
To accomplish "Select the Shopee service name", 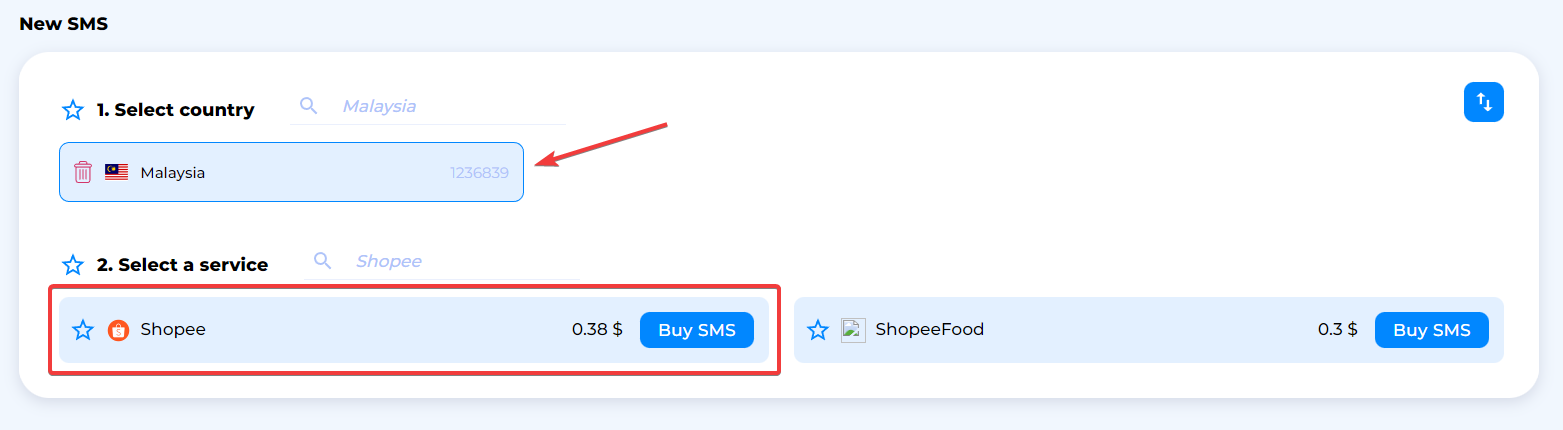I will click(173, 329).
